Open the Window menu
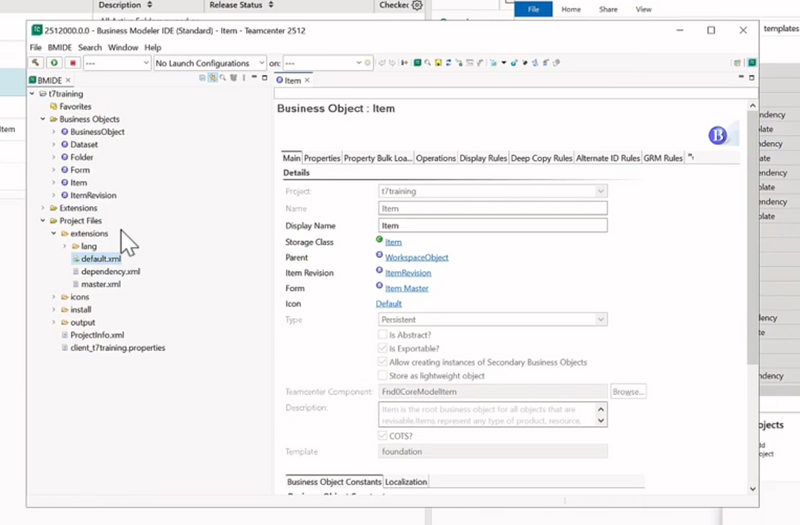Image resolution: width=800 pixels, height=525 pixels. (123, 47)
